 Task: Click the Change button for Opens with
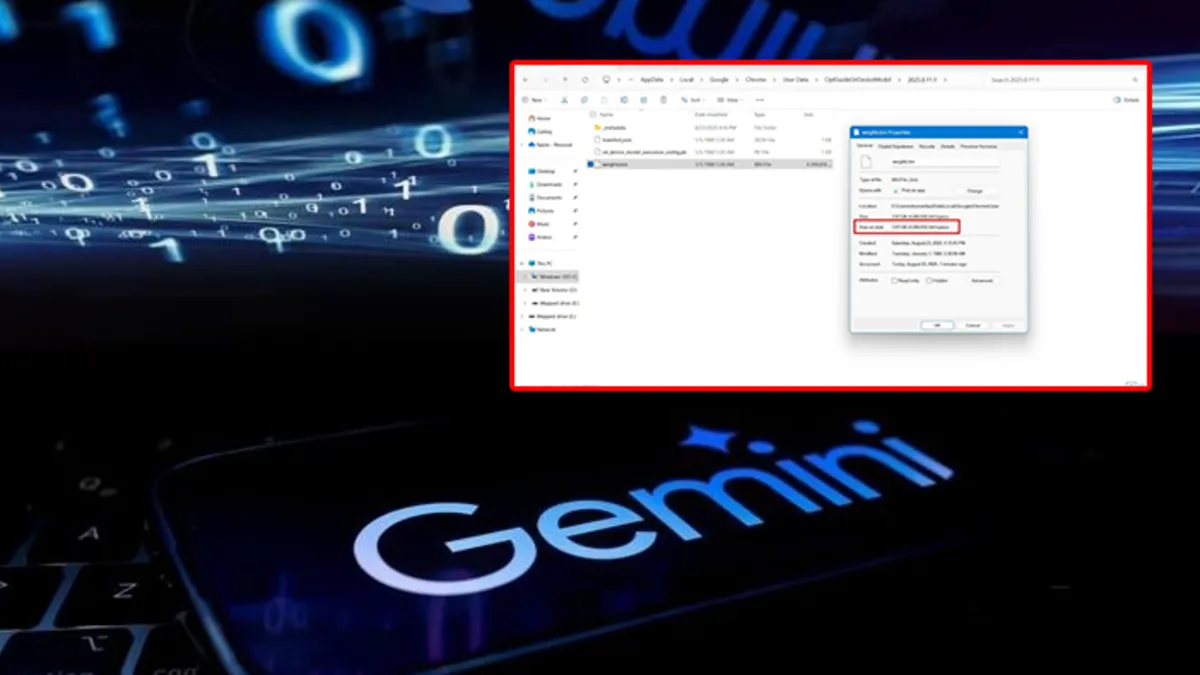tap(975, 190)
